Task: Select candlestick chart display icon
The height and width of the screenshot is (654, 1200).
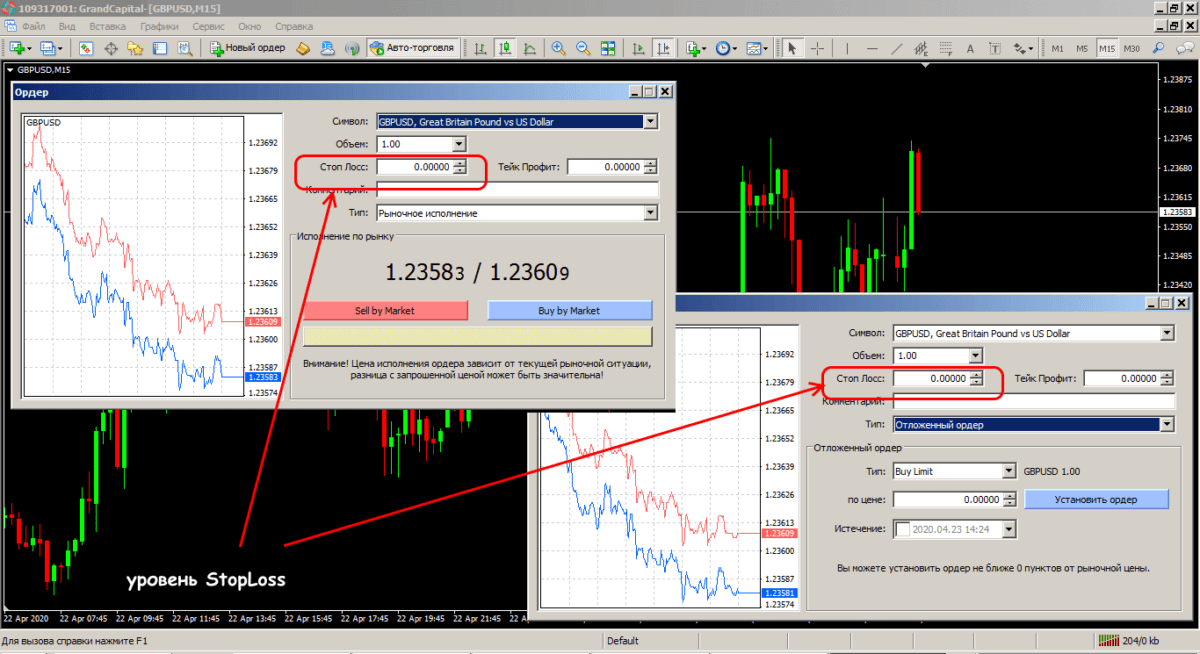Action: [x=504, y=47]
